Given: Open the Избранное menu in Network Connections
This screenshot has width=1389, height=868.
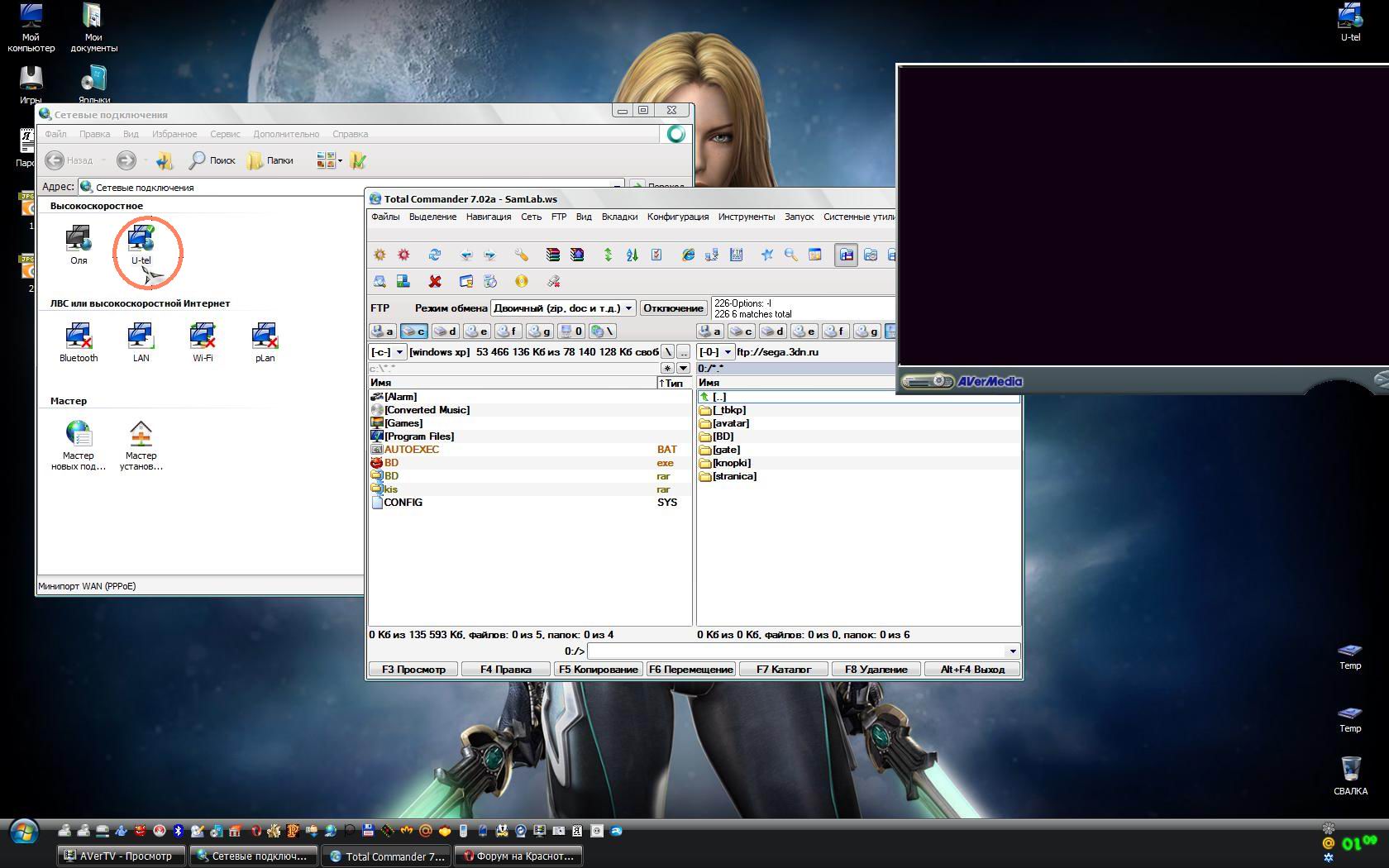Looking at the screenshot, I should (x=174, y=134).
